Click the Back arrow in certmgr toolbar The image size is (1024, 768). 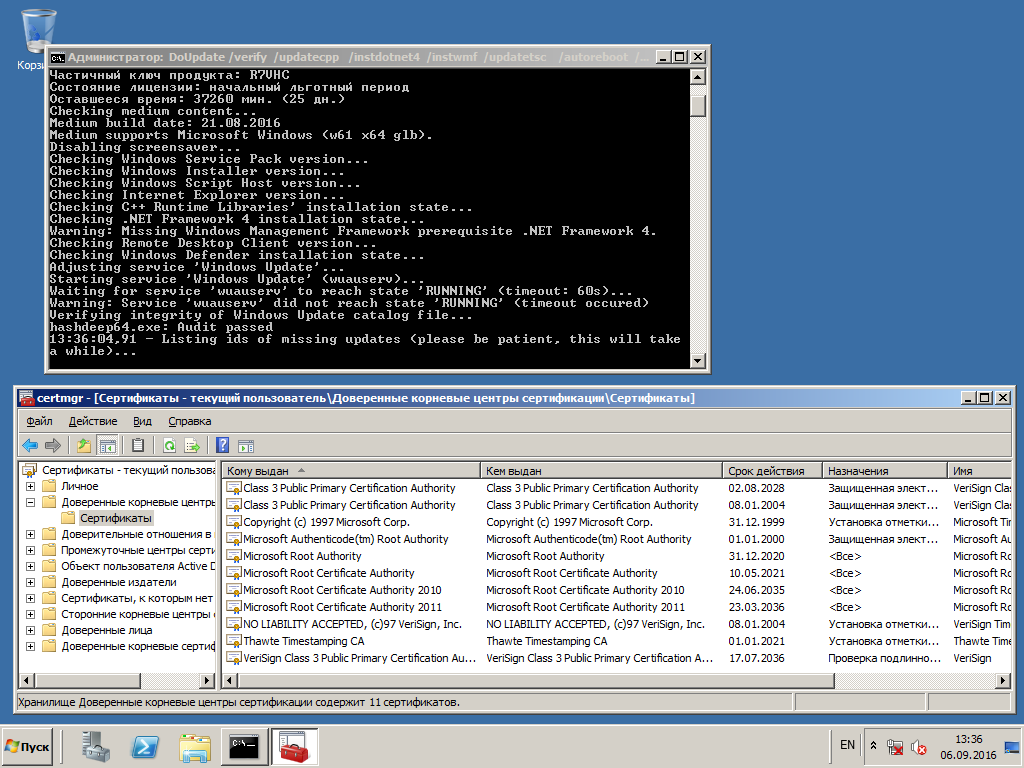click(30, 445)
